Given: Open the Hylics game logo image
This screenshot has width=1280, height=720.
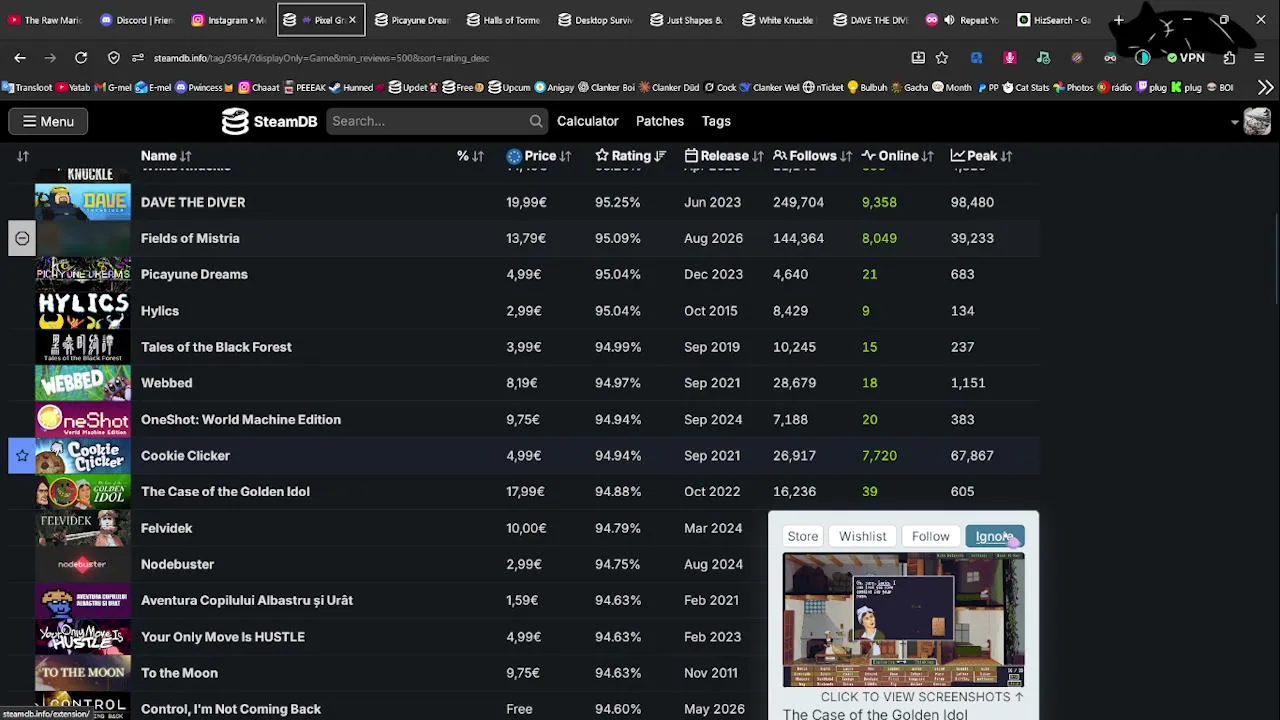Looking at the screenshot, I should pyautogui.click(x=83, y=311).
